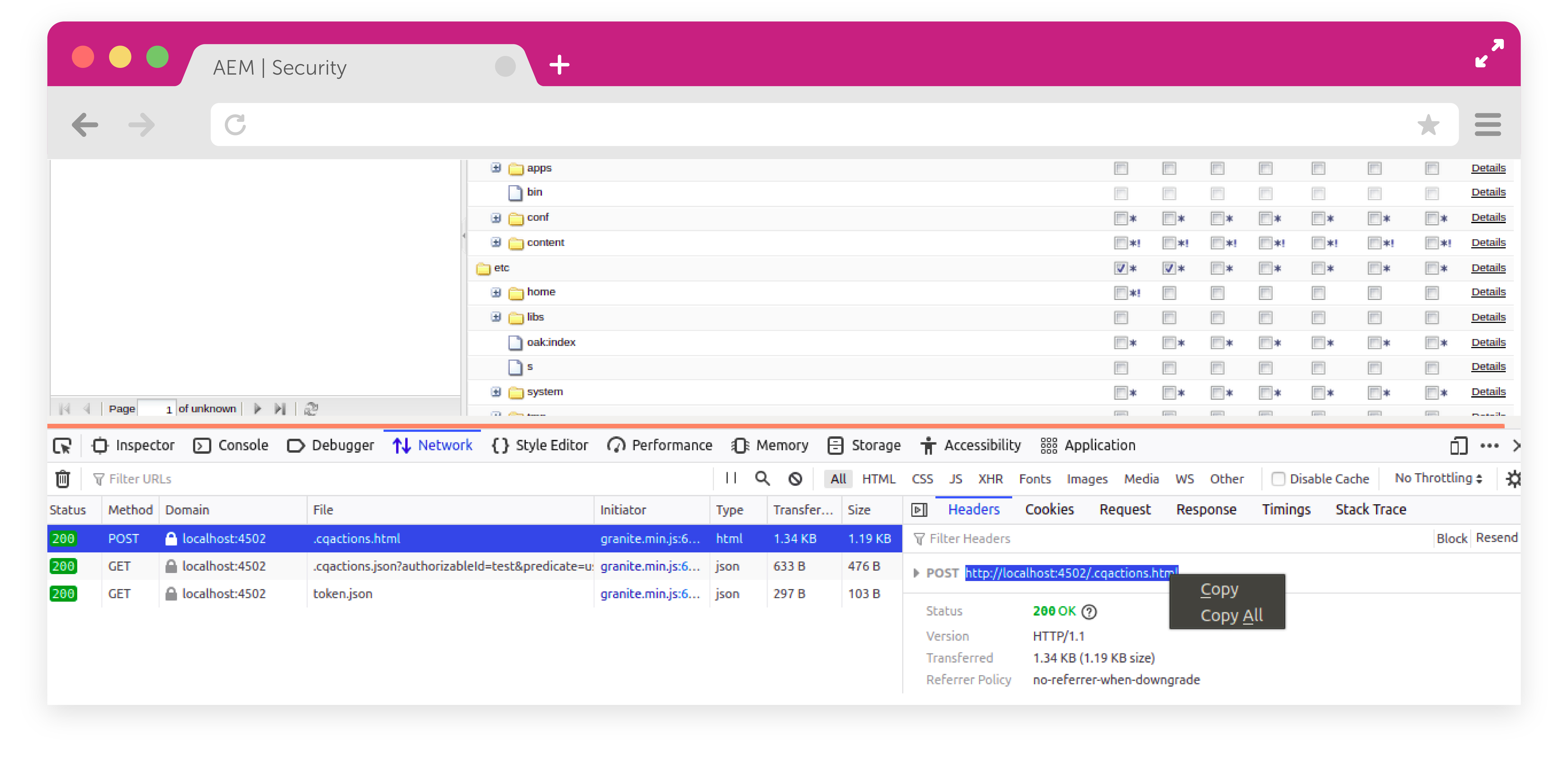Click the Filter URLs input
The height and width of the screenshot is (781, 1568).
tap(402, 479)
